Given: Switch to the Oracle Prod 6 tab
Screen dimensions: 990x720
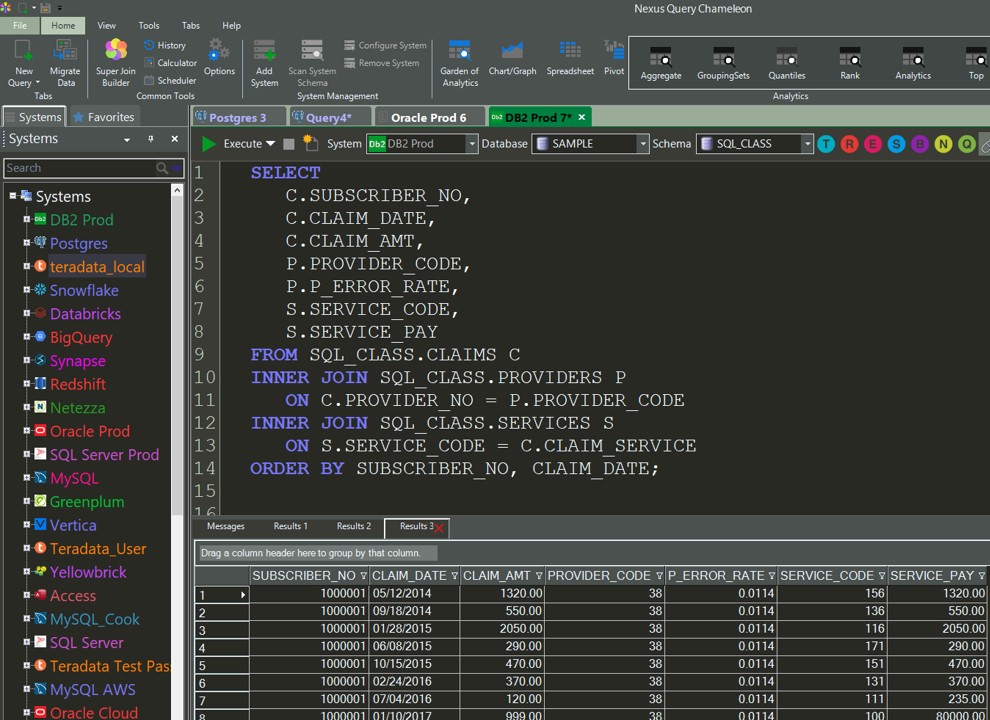Looking at the screenshot, I should coord(428,117).
